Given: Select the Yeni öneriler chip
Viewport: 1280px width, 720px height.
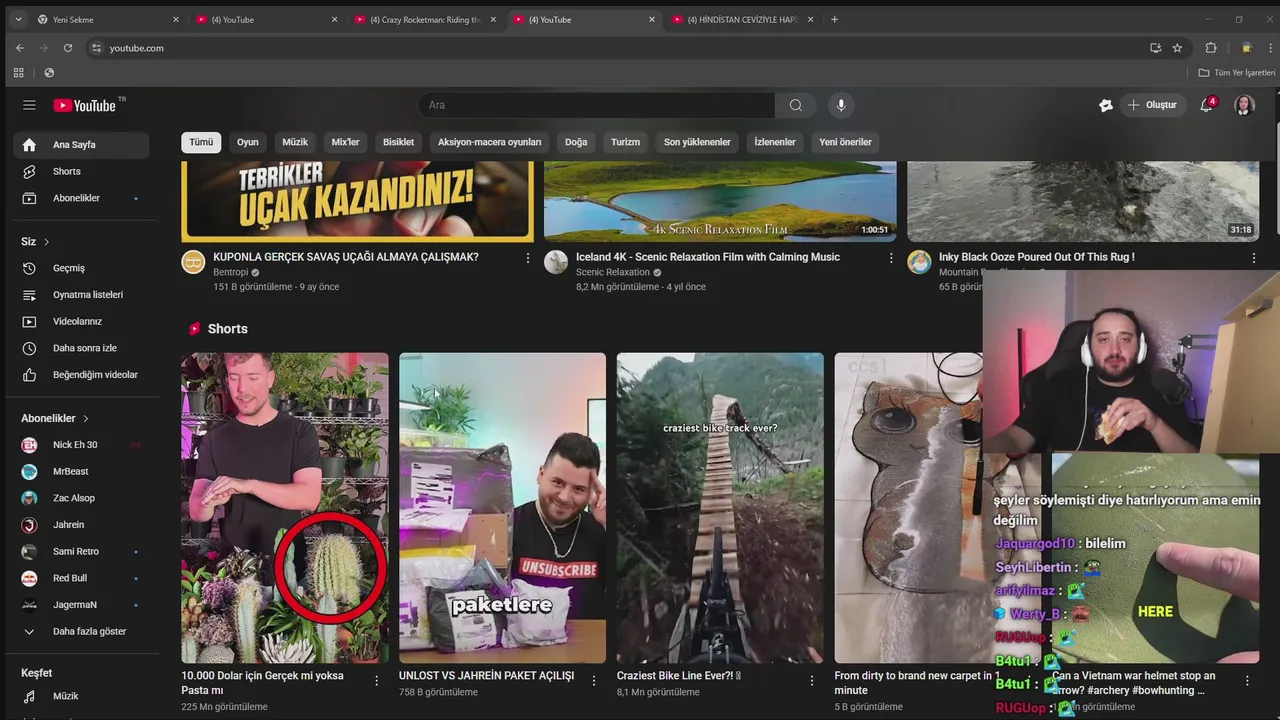Looking at the screenshot, I should click(x=845, y=142).
